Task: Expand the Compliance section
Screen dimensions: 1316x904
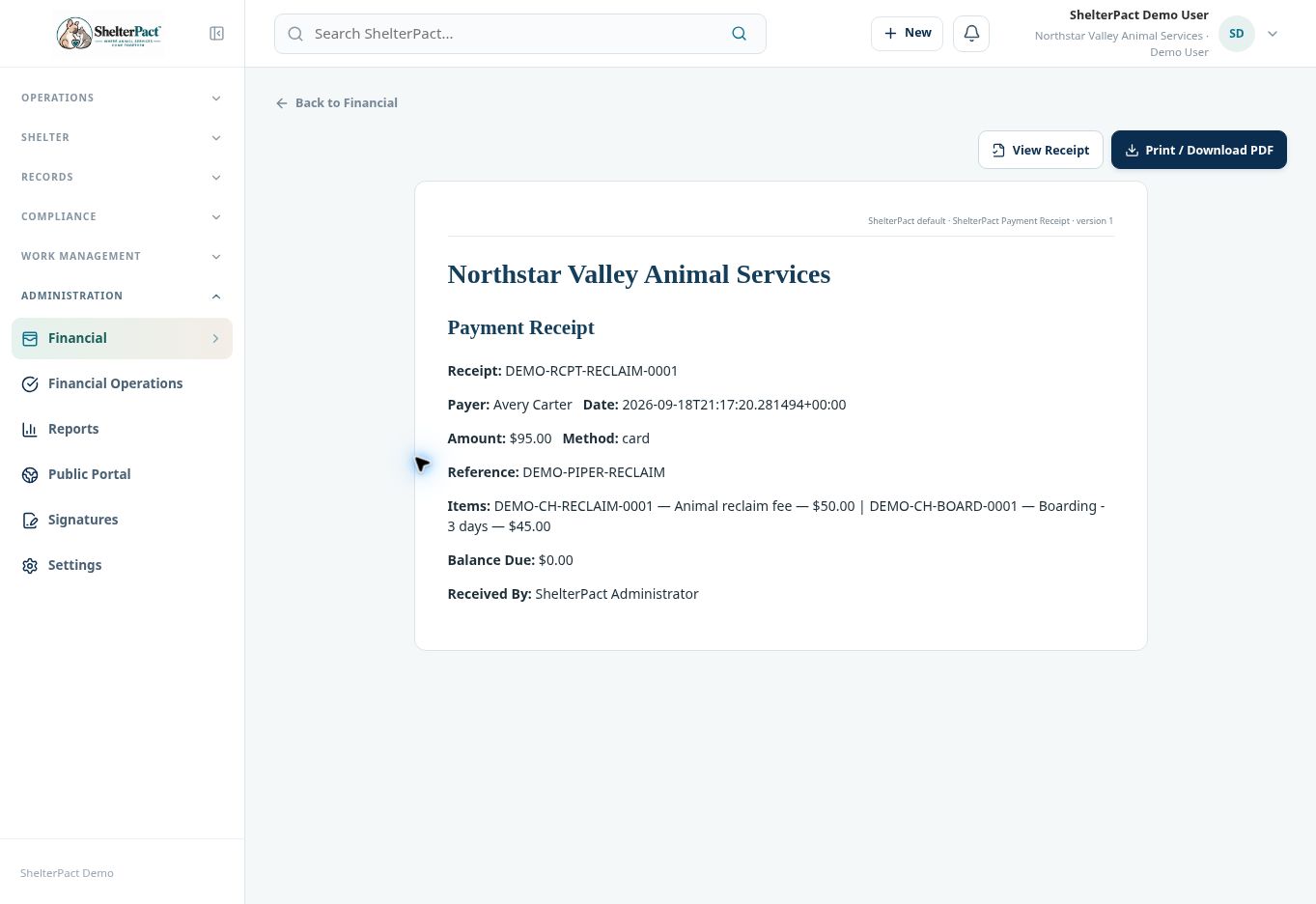Action: 122,216
